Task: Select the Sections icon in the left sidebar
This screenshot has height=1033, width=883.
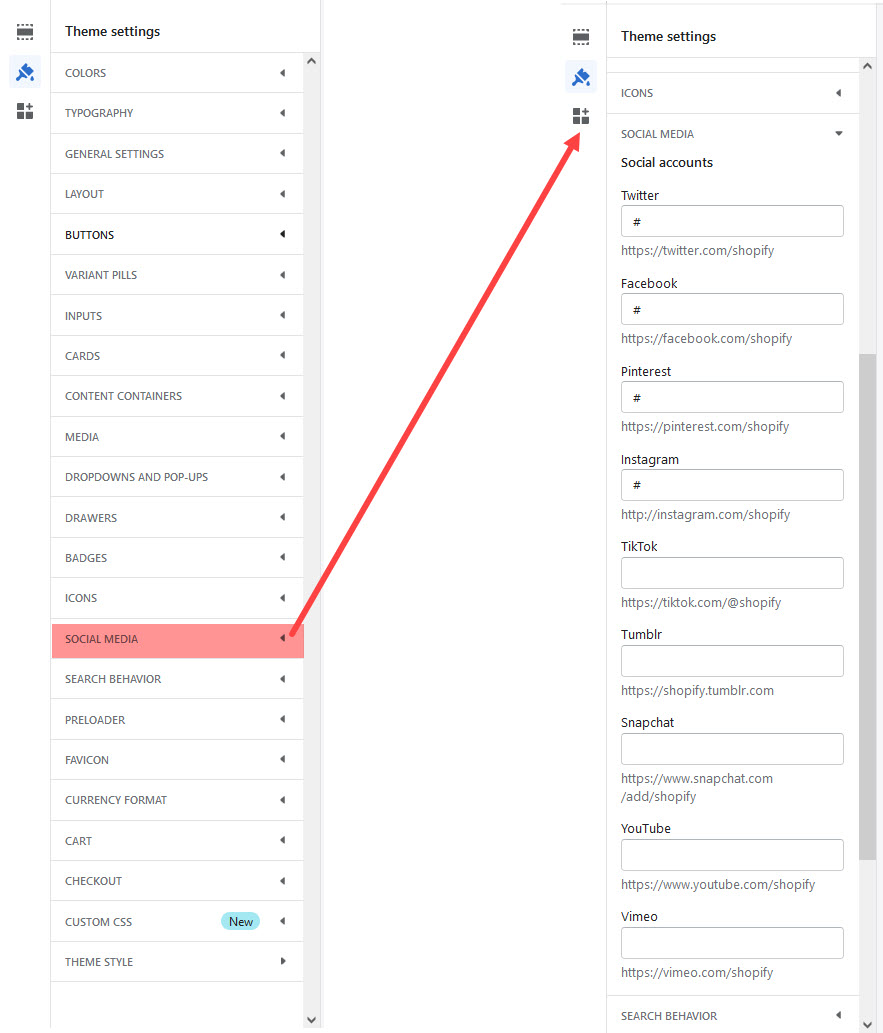Action: pos(24,31)
